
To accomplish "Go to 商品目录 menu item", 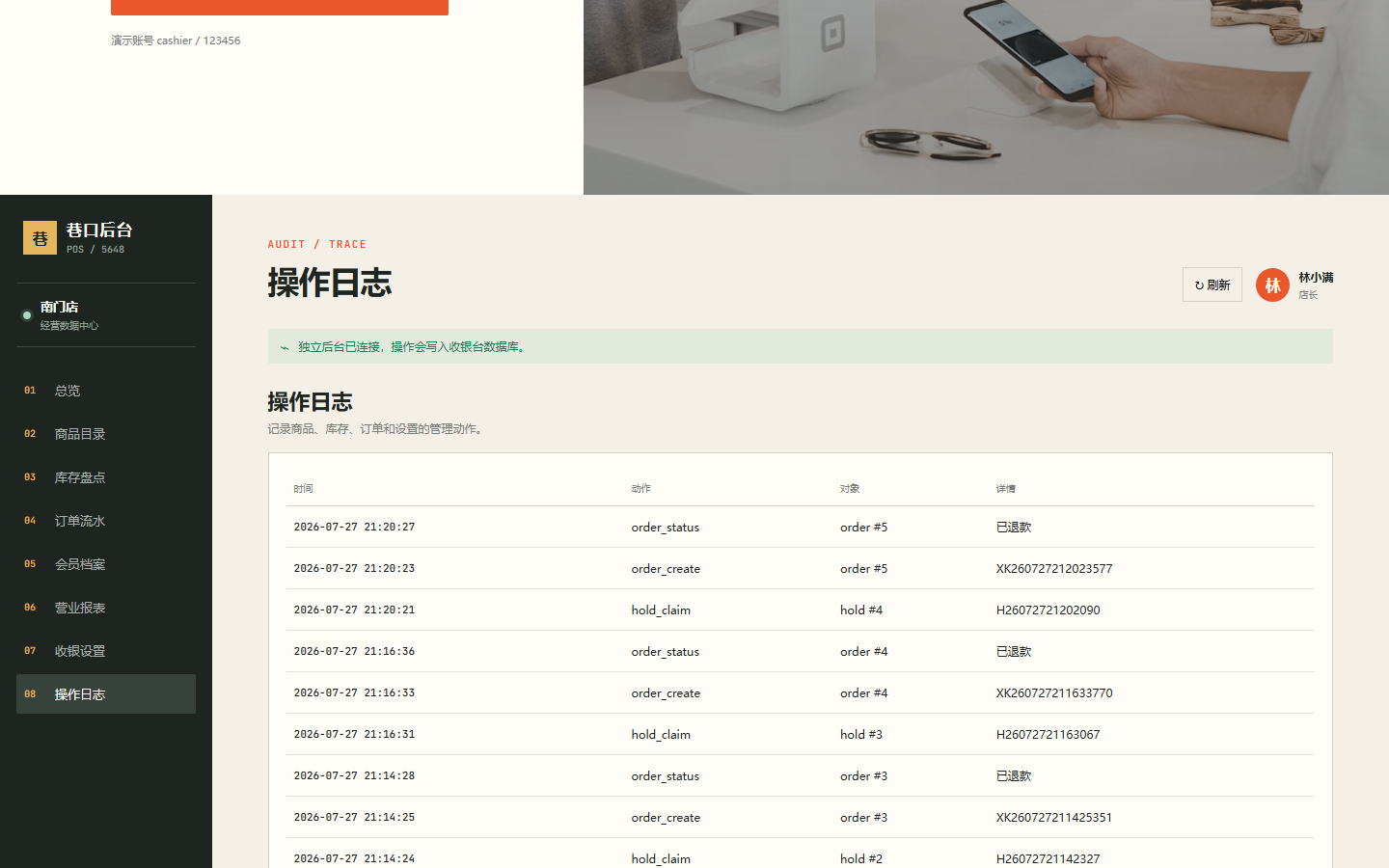I will click(106, 434).
